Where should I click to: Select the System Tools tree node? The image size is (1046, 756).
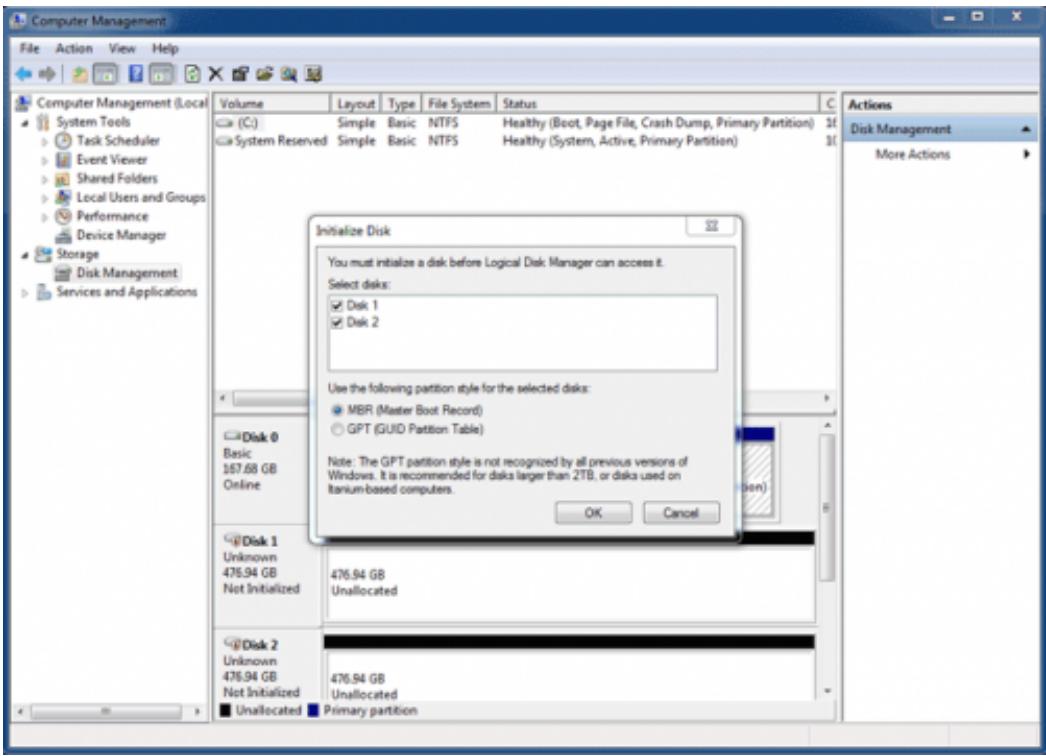(x=93, y=122)
